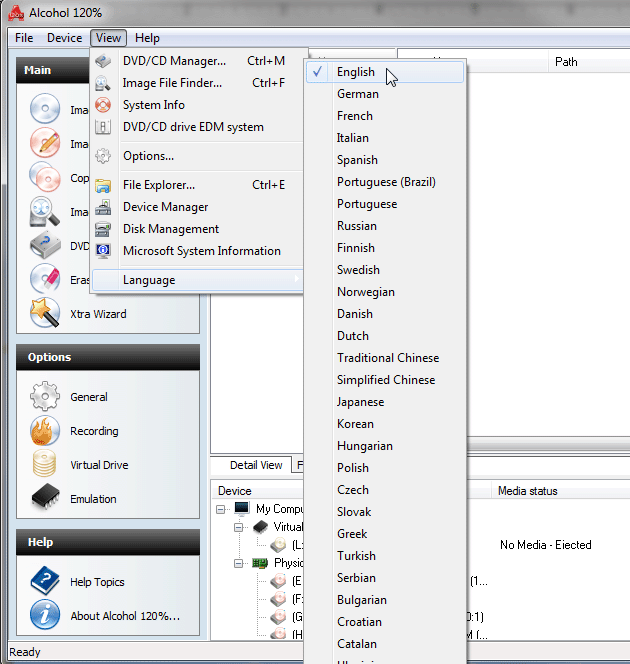This screenshot has height=664, width=630.
Task: Select Japanese language
Action: click(385, 402)
